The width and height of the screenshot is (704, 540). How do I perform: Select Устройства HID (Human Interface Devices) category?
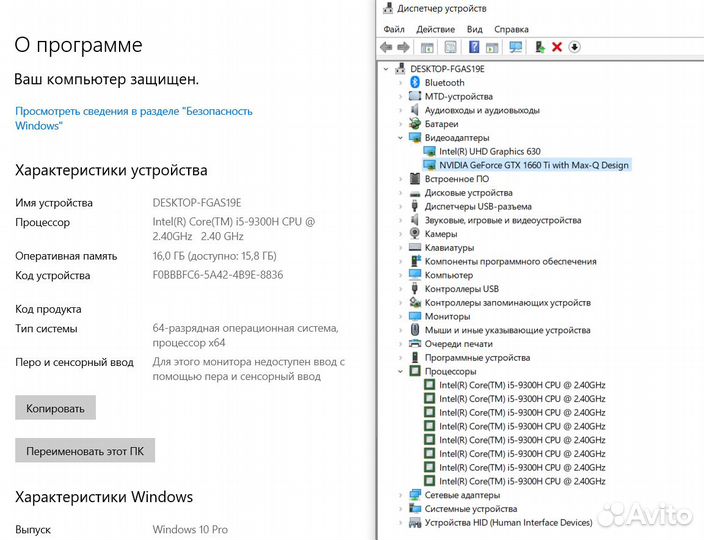click(x=508, y=522)
